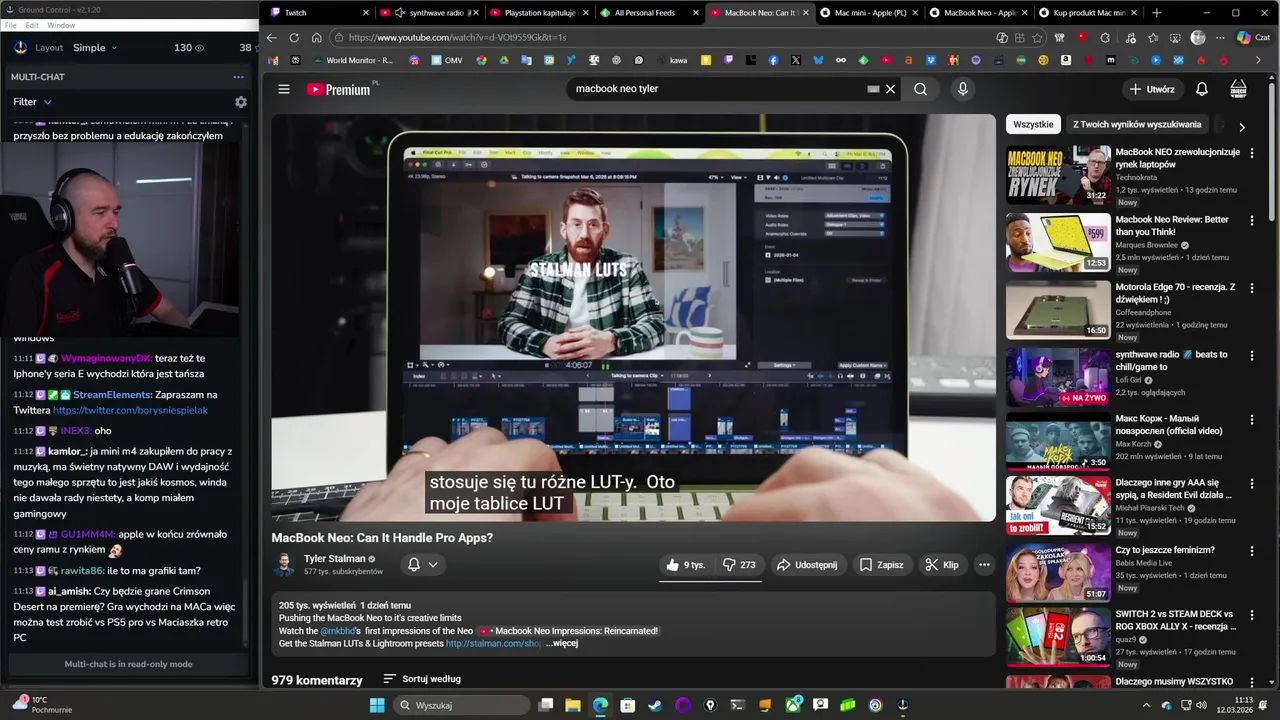Open the YouTube hamburger guide menu

pyautogui.click(x=284, y=89)
